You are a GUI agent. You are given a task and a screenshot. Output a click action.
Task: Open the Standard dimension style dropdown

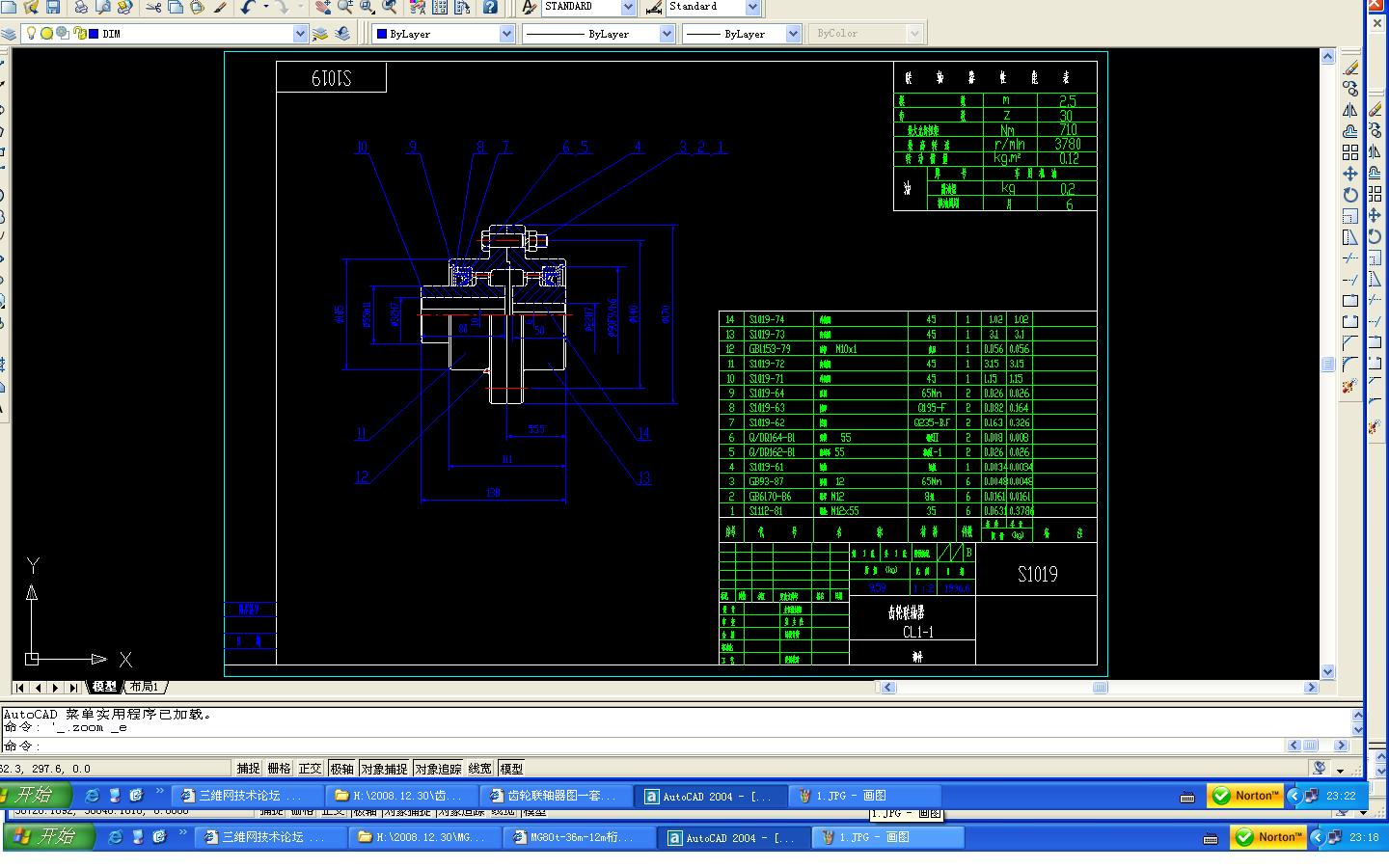(x=753, y=7)
